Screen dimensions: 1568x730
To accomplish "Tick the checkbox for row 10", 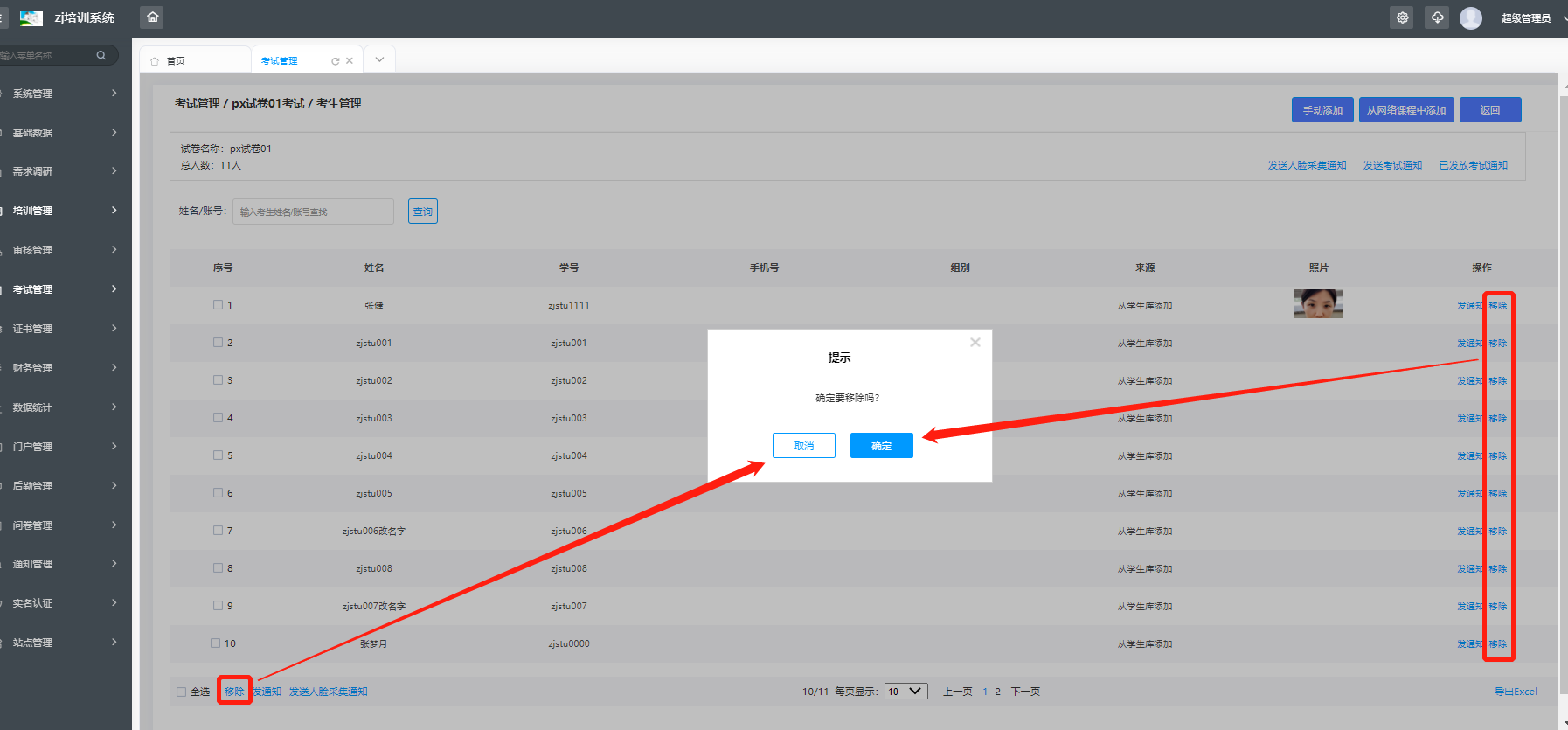I will 215,643.
